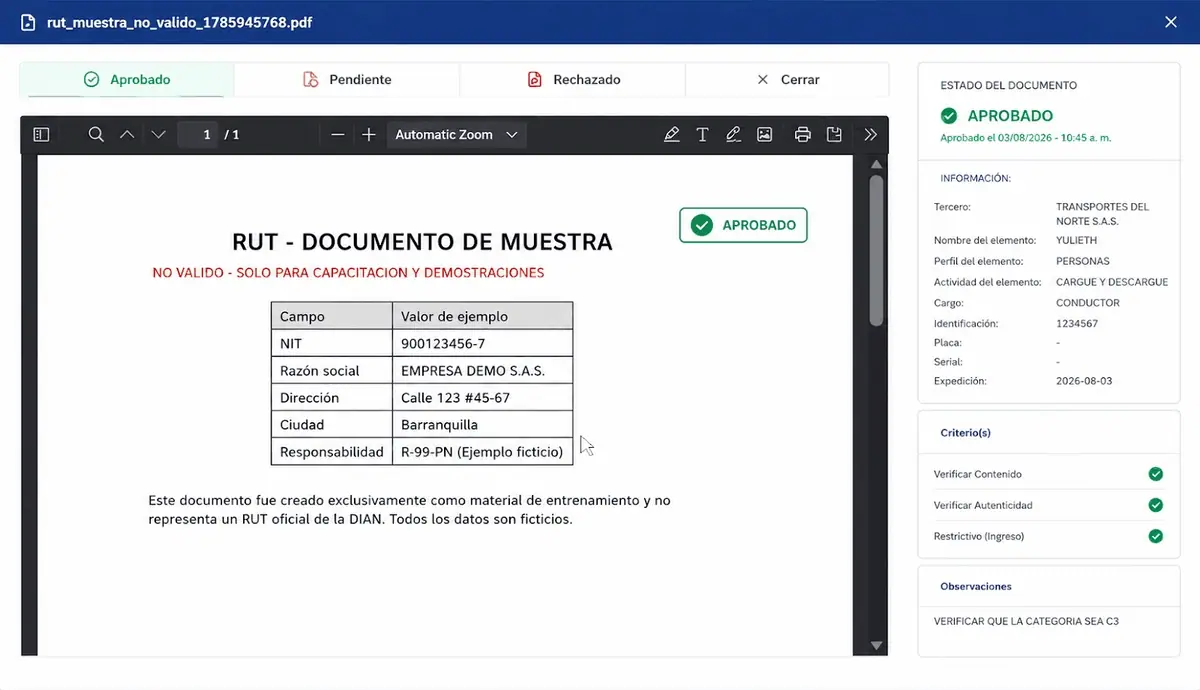
Task: Click the Aprobado tab checkmark icon
Action: (92, 79)
